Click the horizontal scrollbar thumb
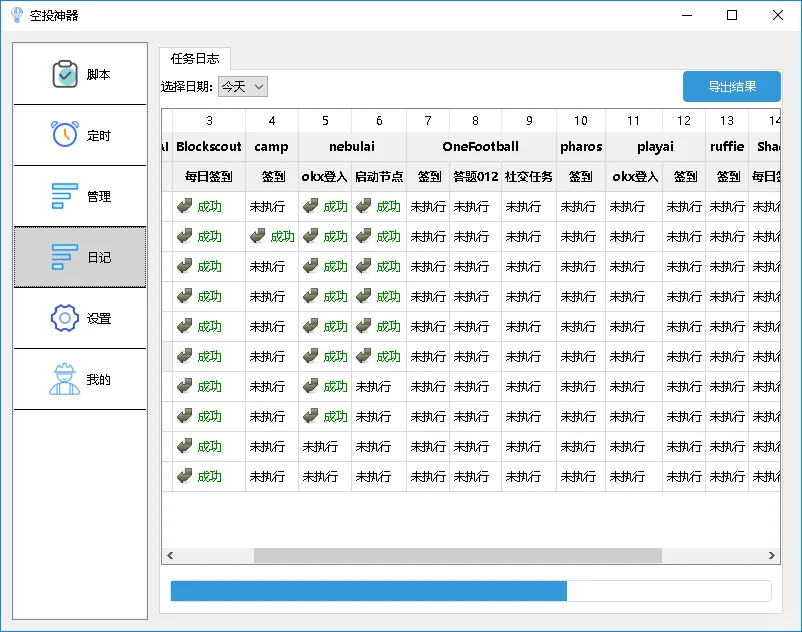The width and height of the screenshot is (802, 632). click(458, 555)
